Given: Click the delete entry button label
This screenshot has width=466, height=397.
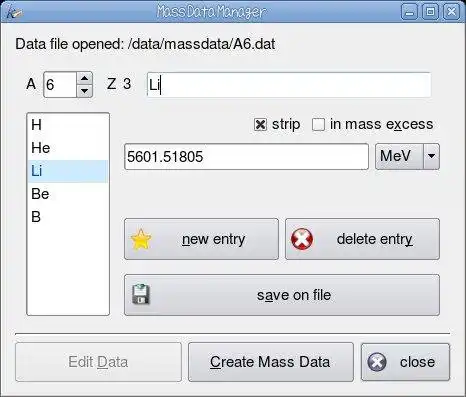Looking at the screenshot, I should (x=375, y=239).
